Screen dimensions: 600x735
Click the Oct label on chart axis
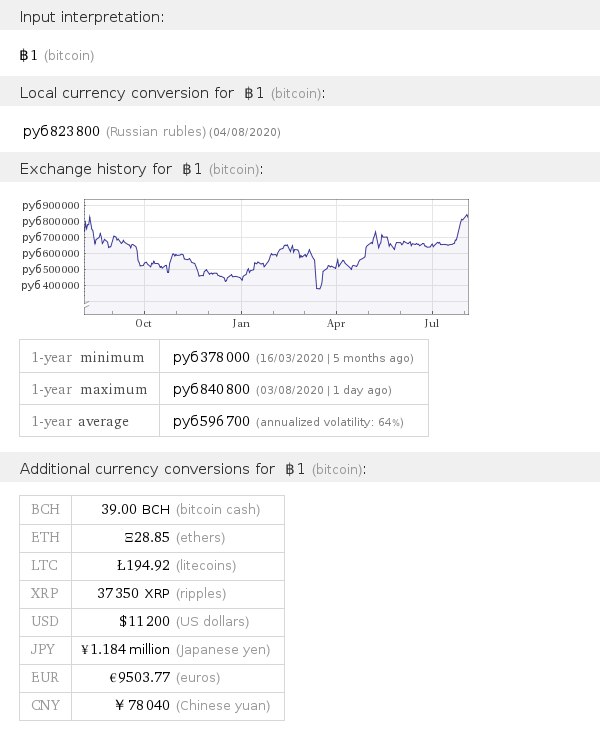pyautogui.click(x=143, y=324)
